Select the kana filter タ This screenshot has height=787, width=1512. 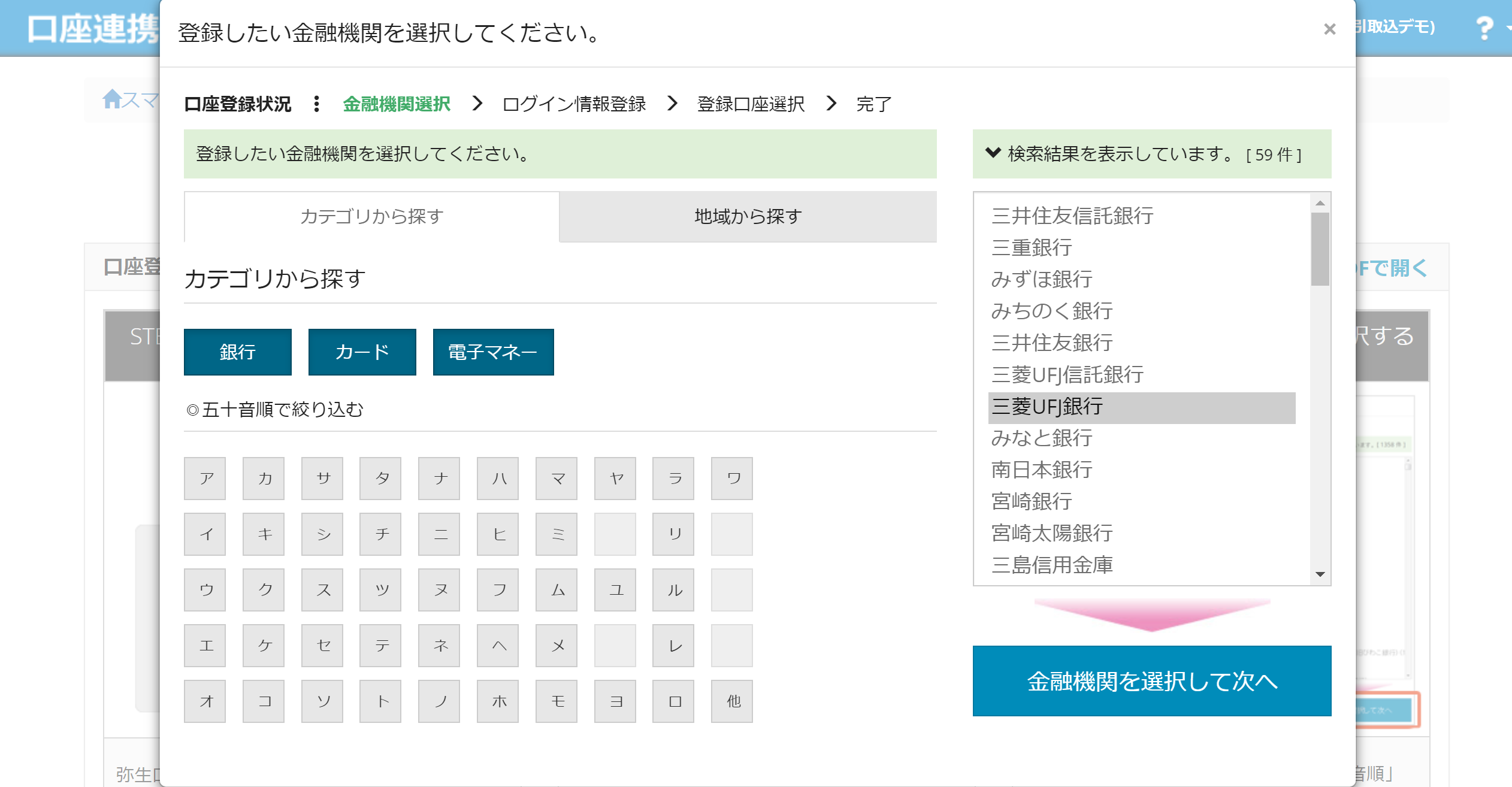[x=380, y=479]
